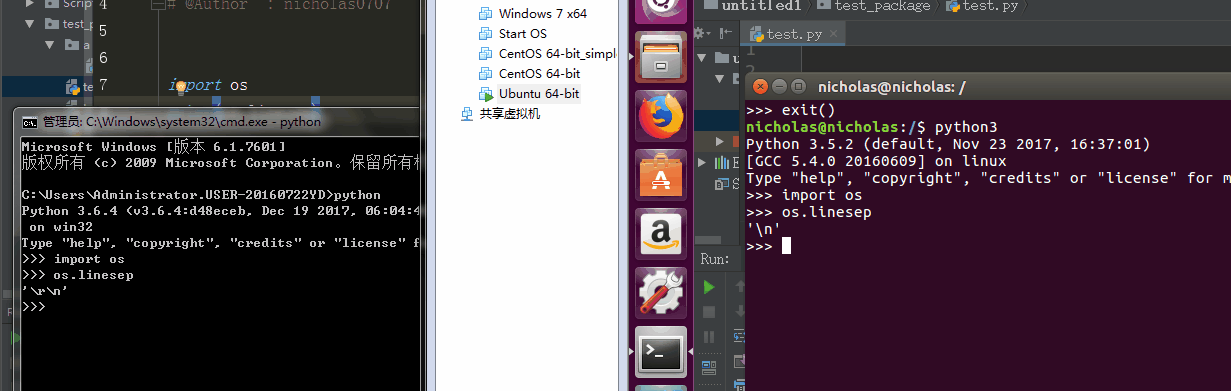Minimize the nicholas@nicholas terminal window
This screenshot has width=1231, height=391.
click(779, 87)
